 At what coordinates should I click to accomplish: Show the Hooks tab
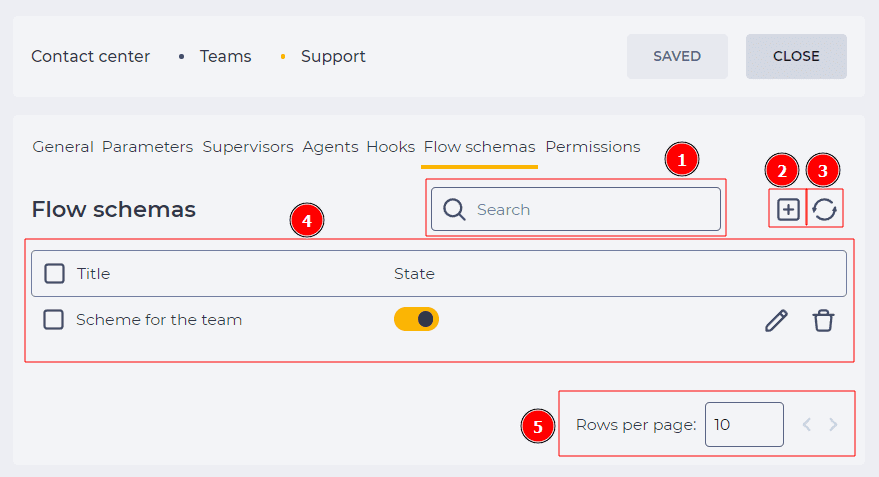pos(390,147)
